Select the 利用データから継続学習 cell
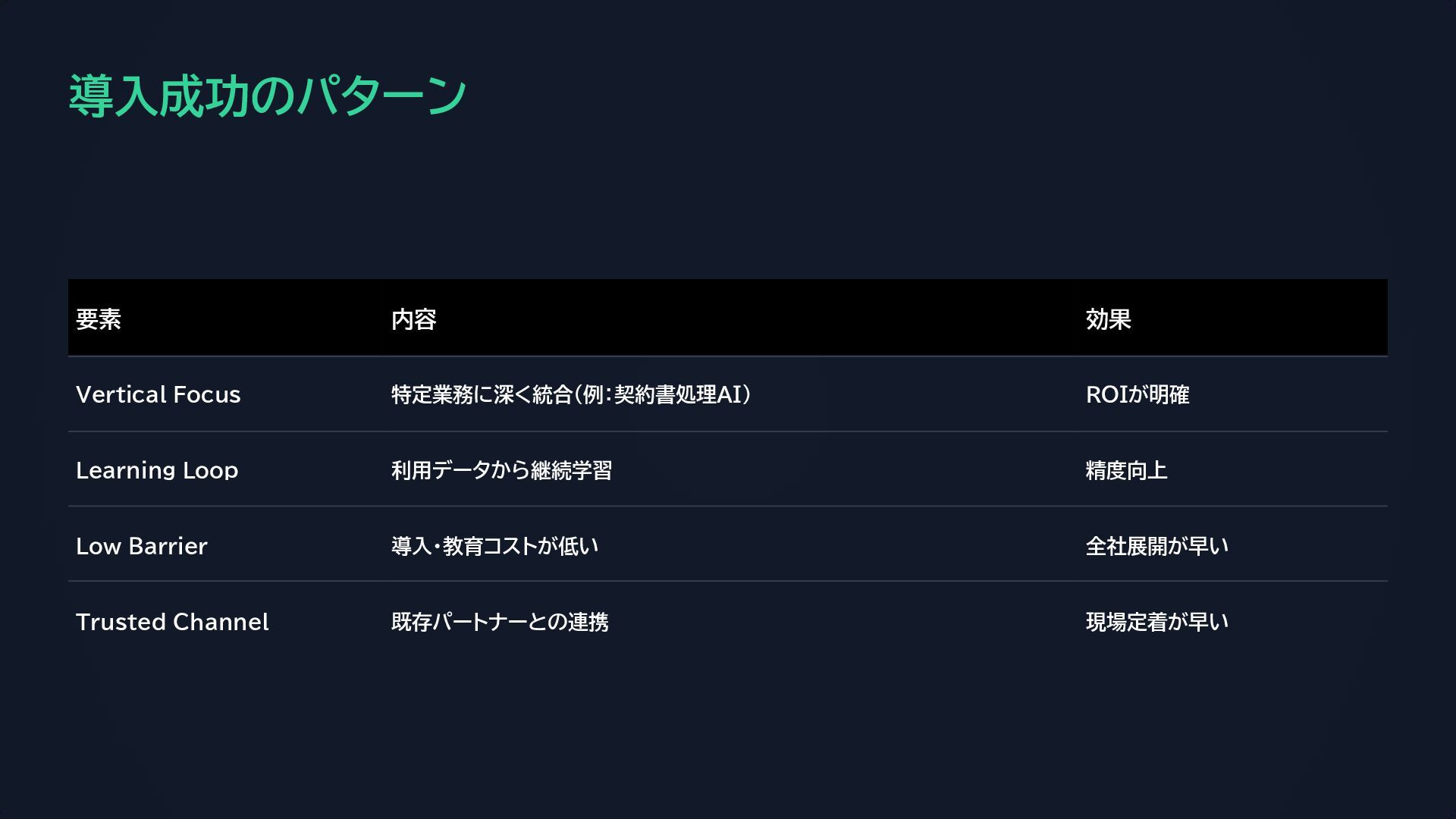The image size is (1456, 819). [x=501, y=470]
